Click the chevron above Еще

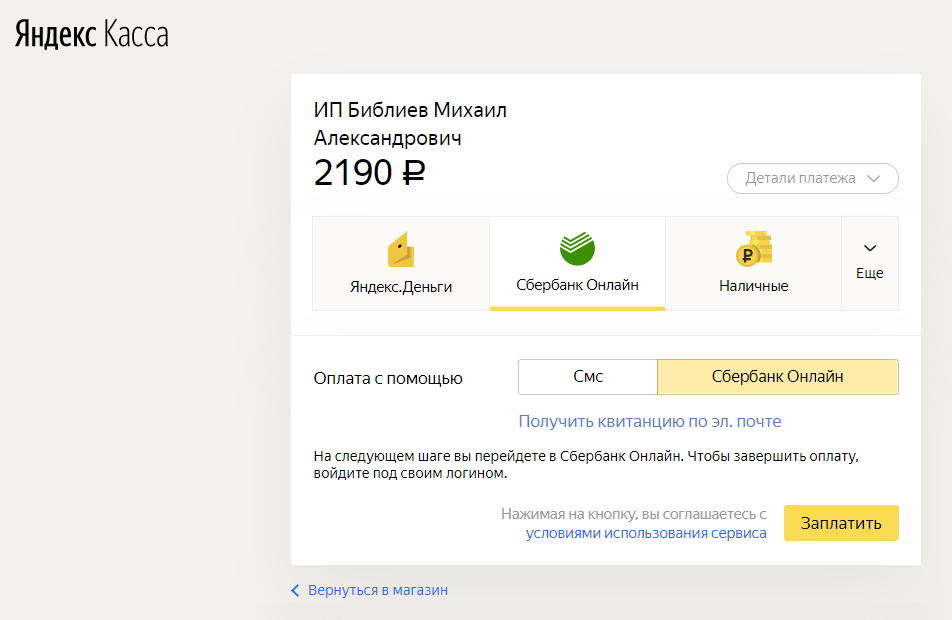(870, 248)
